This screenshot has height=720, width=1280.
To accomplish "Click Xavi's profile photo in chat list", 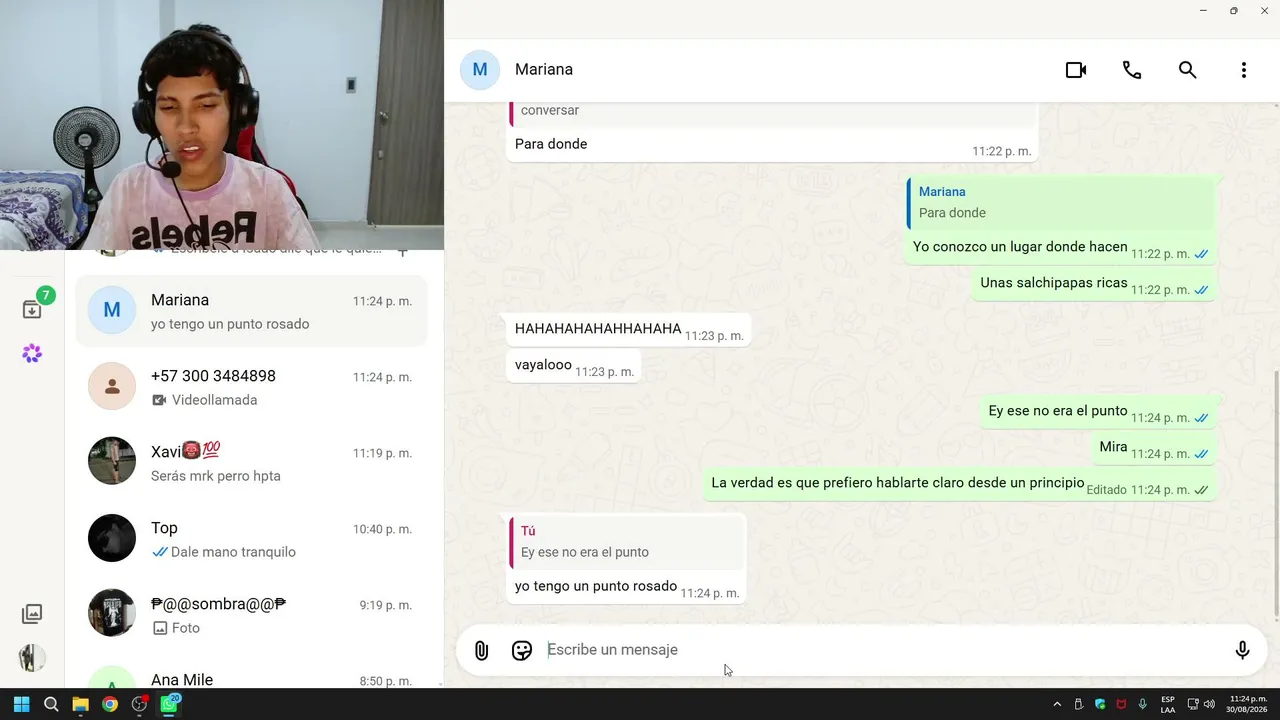I will pos(112,461).
